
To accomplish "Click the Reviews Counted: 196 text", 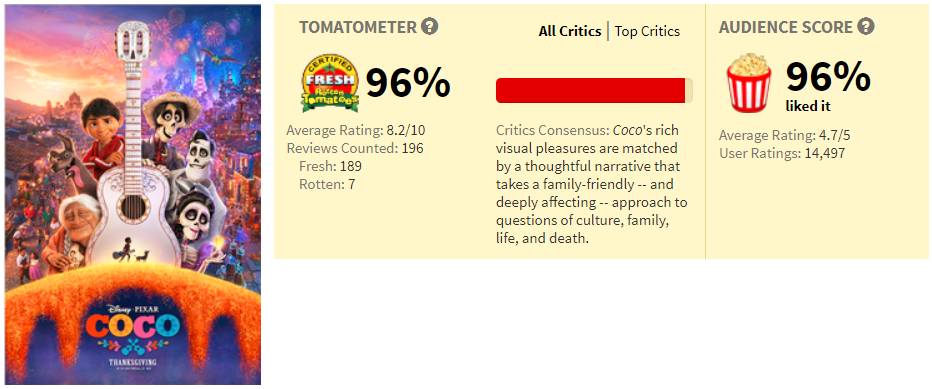I will click(x=355, y=148).
